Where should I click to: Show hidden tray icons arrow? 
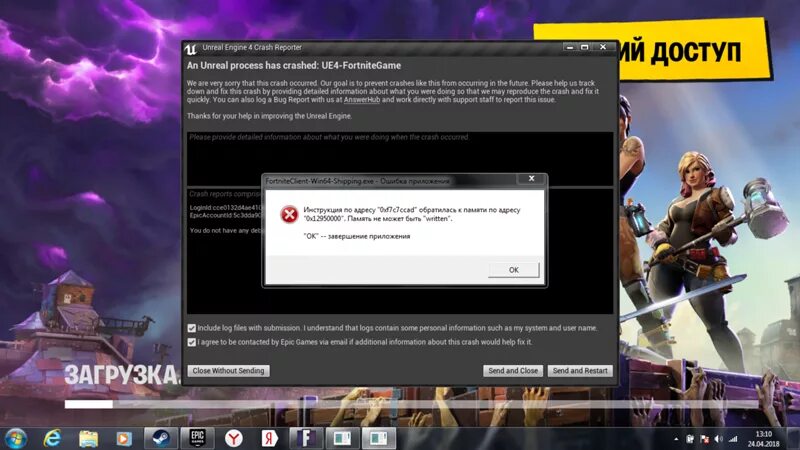coord(676,439)
